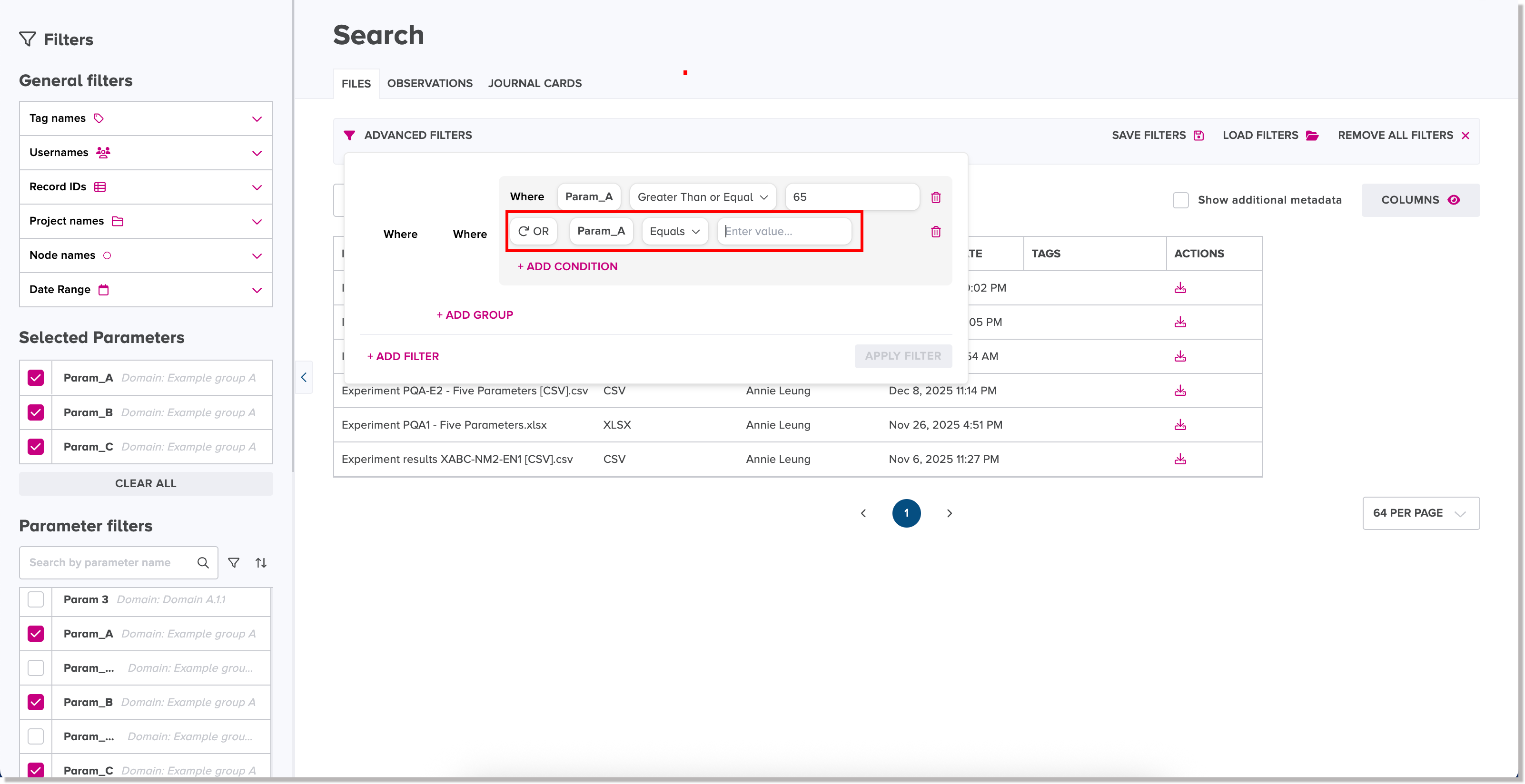This screenshot has height=784, width=1525.
Task: Download the file from 05 PM row
Action: (1180, 322)
